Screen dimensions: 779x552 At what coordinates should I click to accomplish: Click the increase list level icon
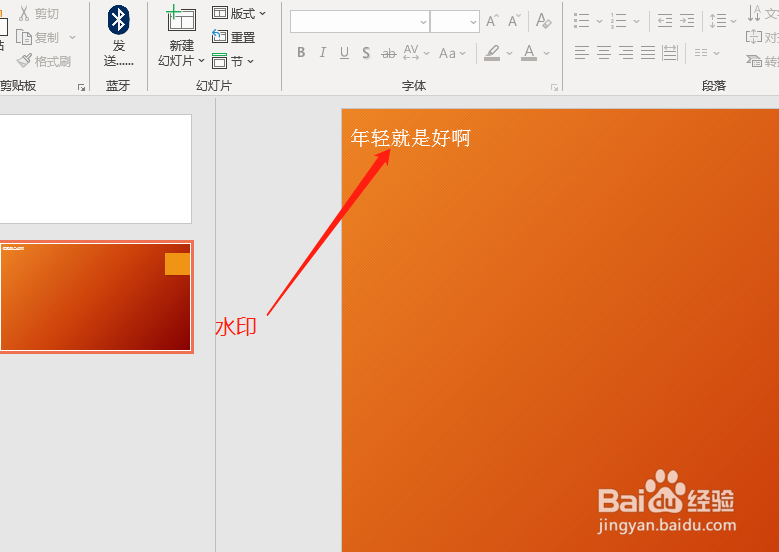(x=687, y=21)
